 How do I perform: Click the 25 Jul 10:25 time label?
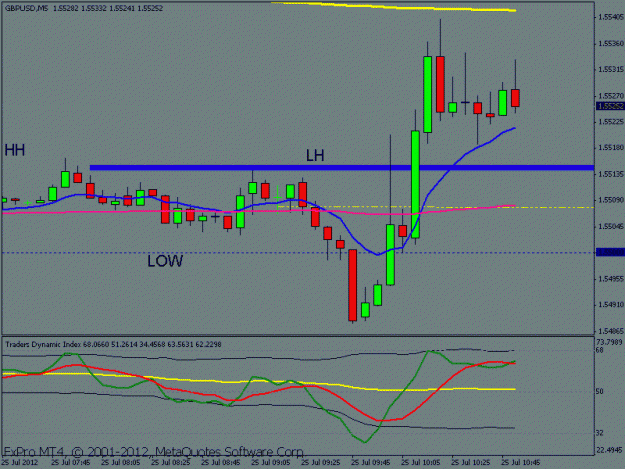[471, 463]
